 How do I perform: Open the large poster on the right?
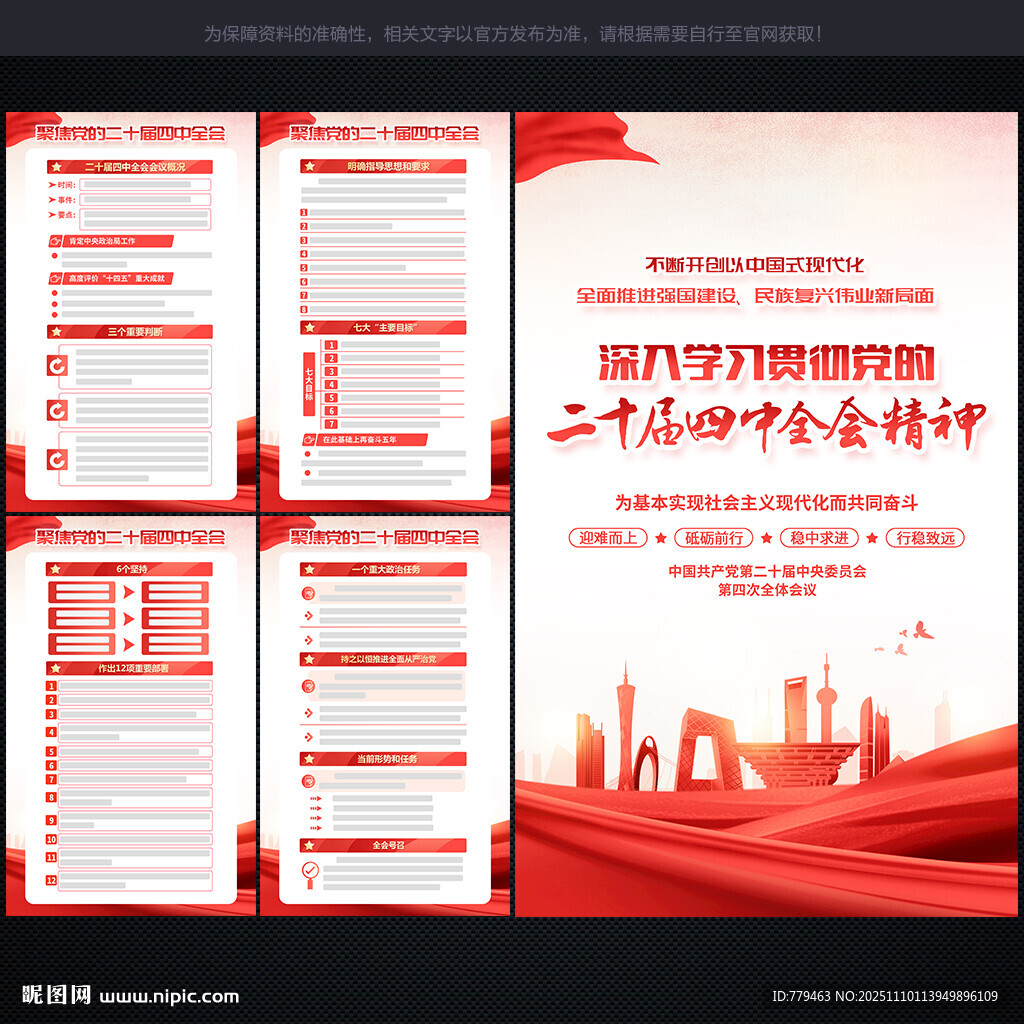point(767,514)
